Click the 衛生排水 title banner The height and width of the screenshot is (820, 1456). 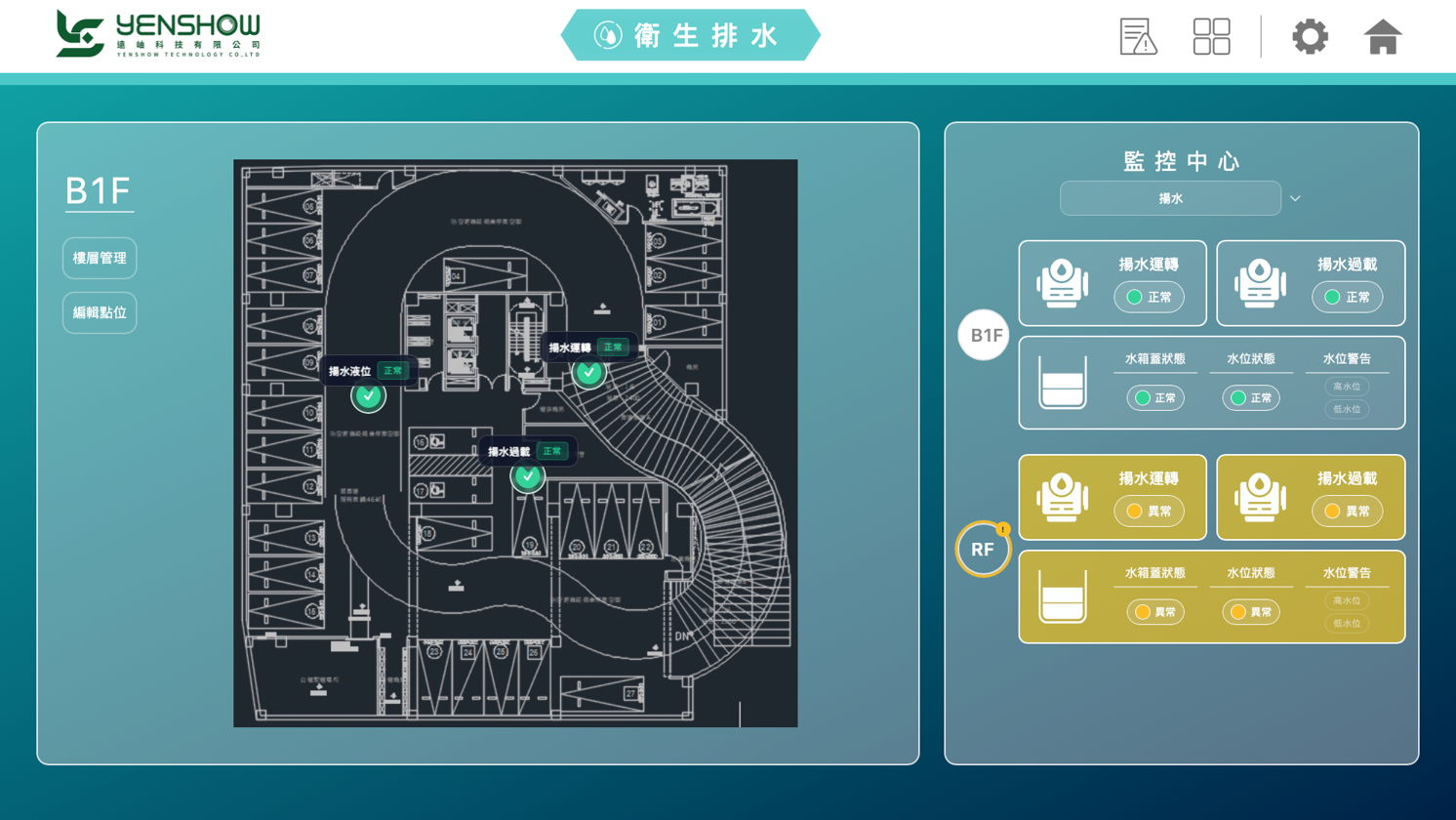pos(690,36)
